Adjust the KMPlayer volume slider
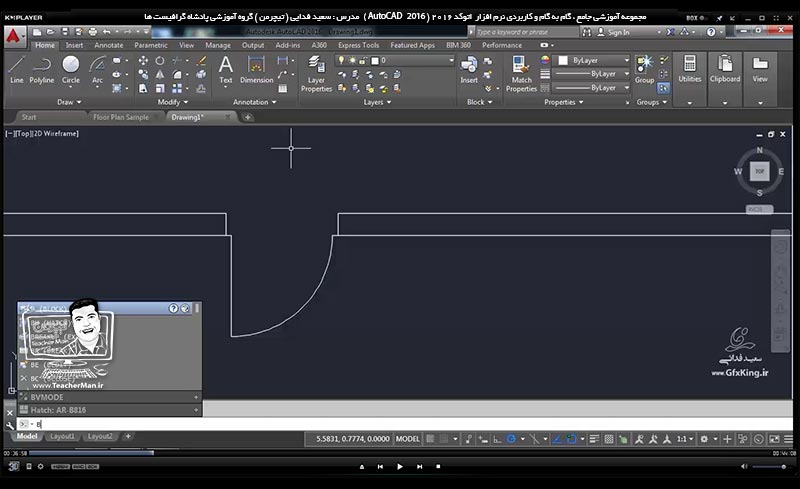This screenshot has height=489, width=800. (x=768, y=467)
